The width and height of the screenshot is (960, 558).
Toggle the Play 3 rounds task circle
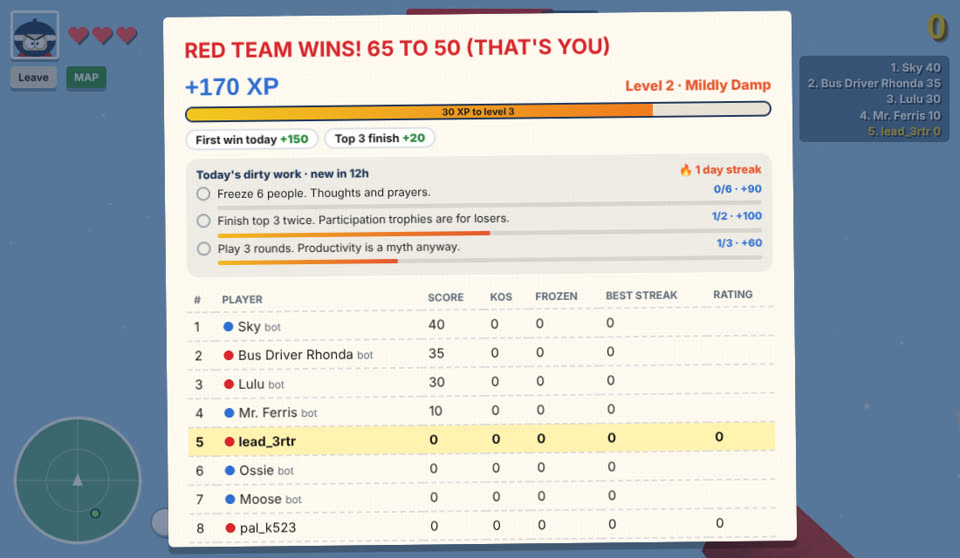204,249
